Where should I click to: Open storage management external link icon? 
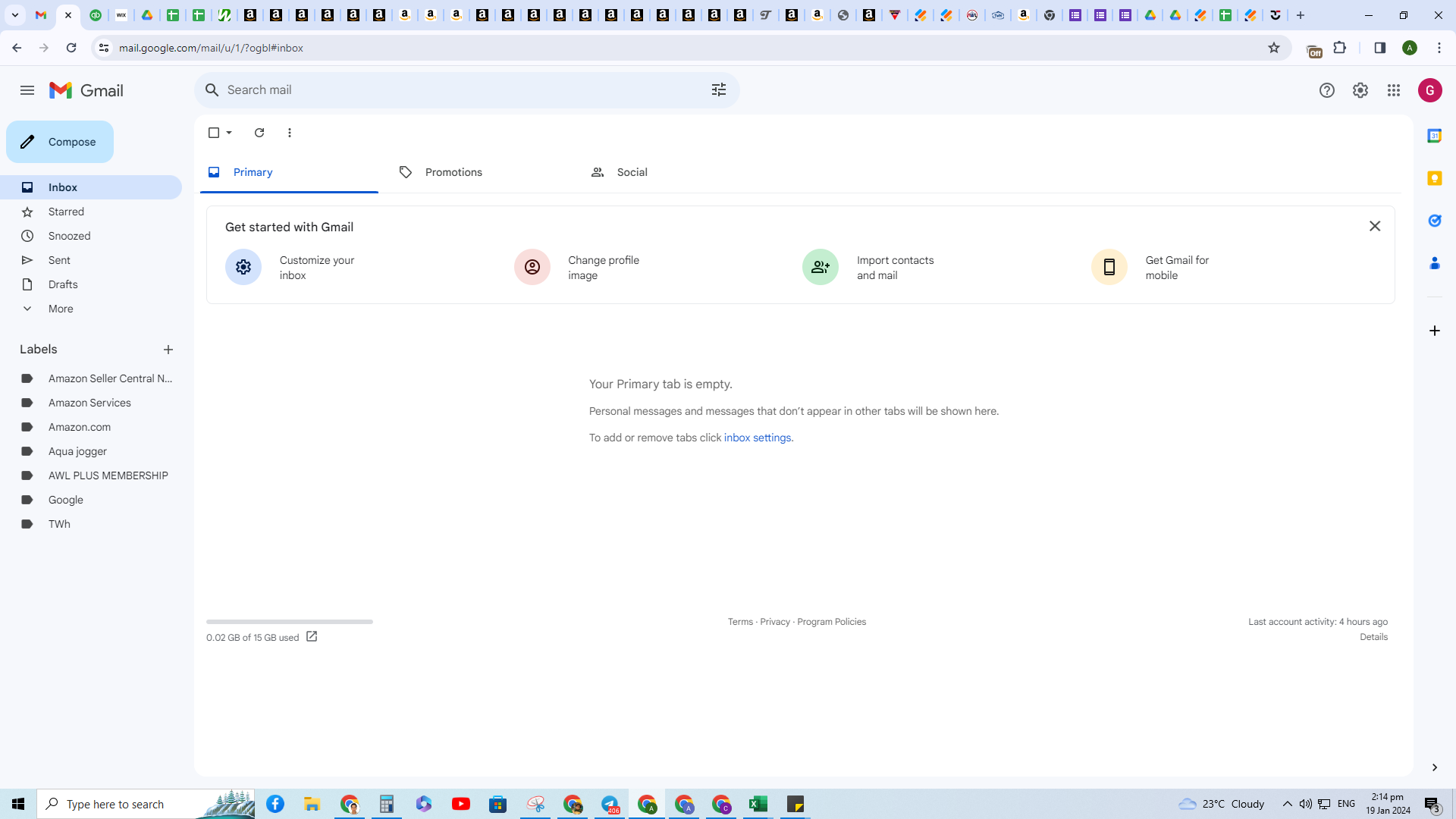[x=312, y=637]
